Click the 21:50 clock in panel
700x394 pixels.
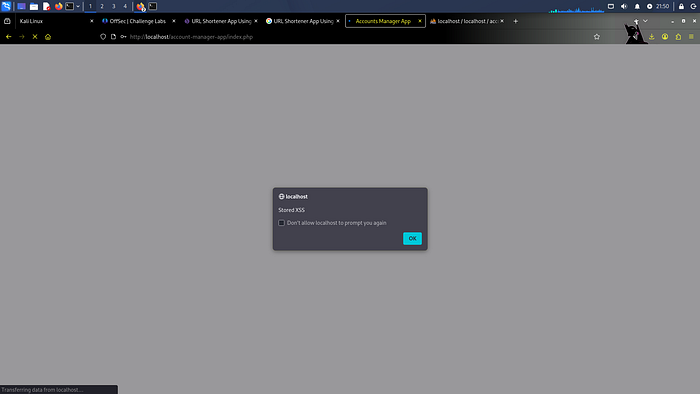point(662,6)
